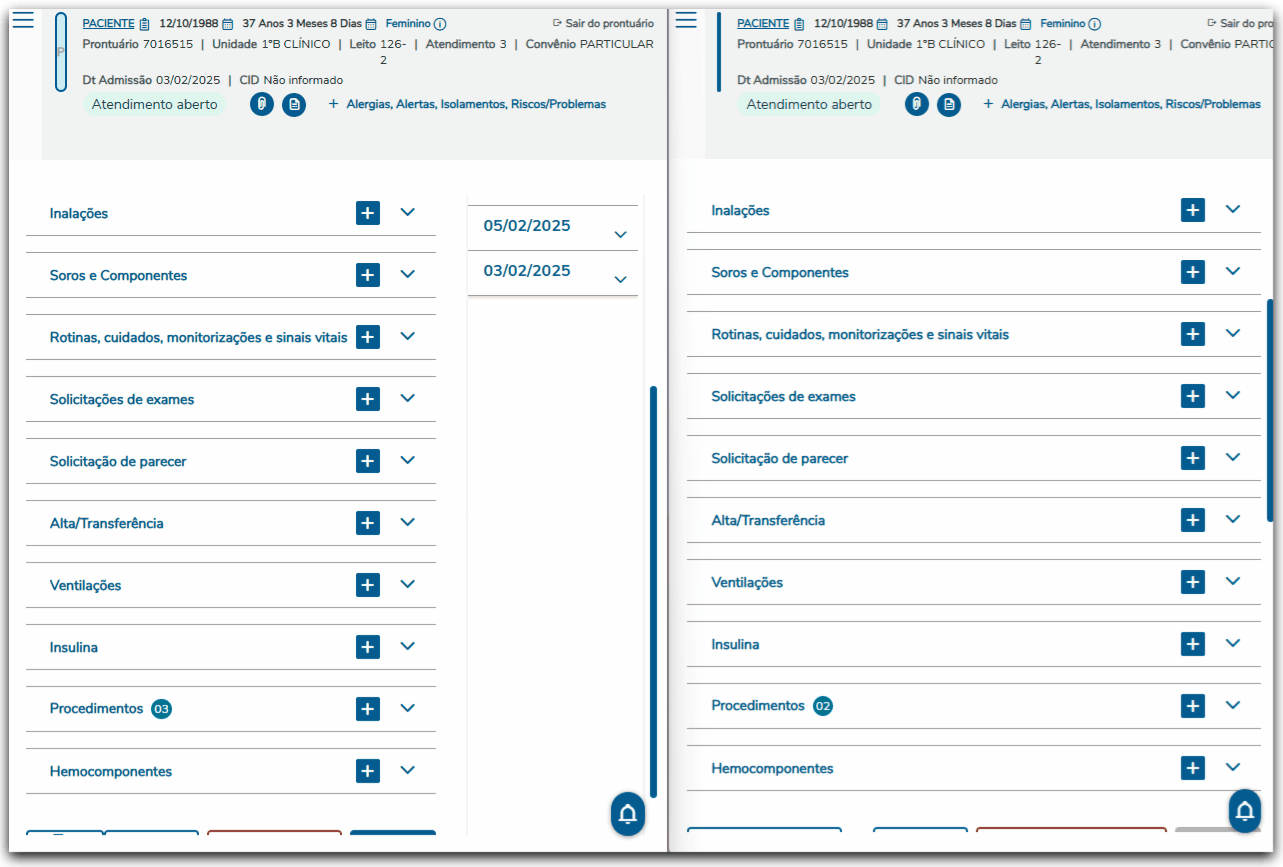The width and height of the screenshot is (1283, 867).
Task: Add Procedimentos in left panel
Action: pos(368,709)
